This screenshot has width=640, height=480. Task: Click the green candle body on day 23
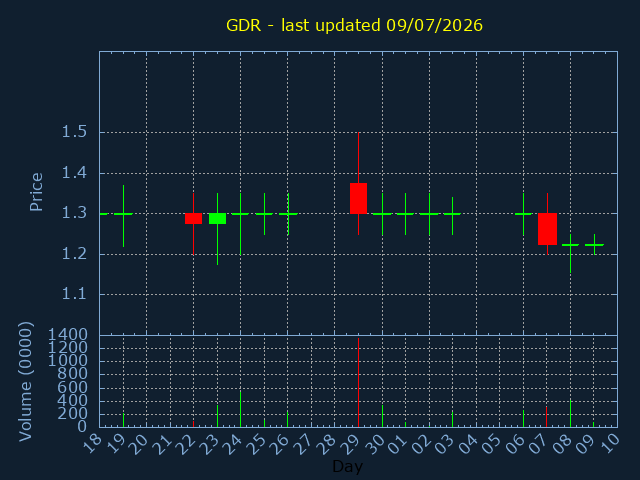pyautogui.click(x=218, y=218)
